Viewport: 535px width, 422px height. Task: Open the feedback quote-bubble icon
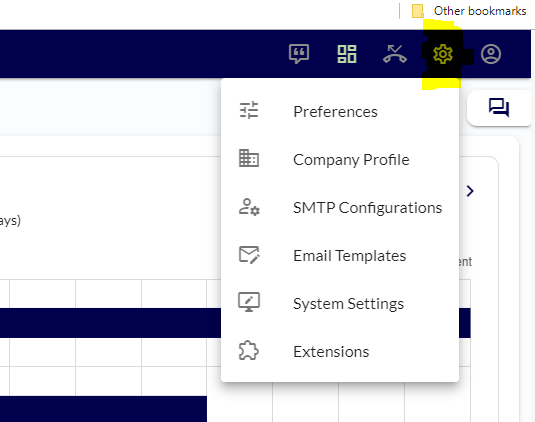299,54
